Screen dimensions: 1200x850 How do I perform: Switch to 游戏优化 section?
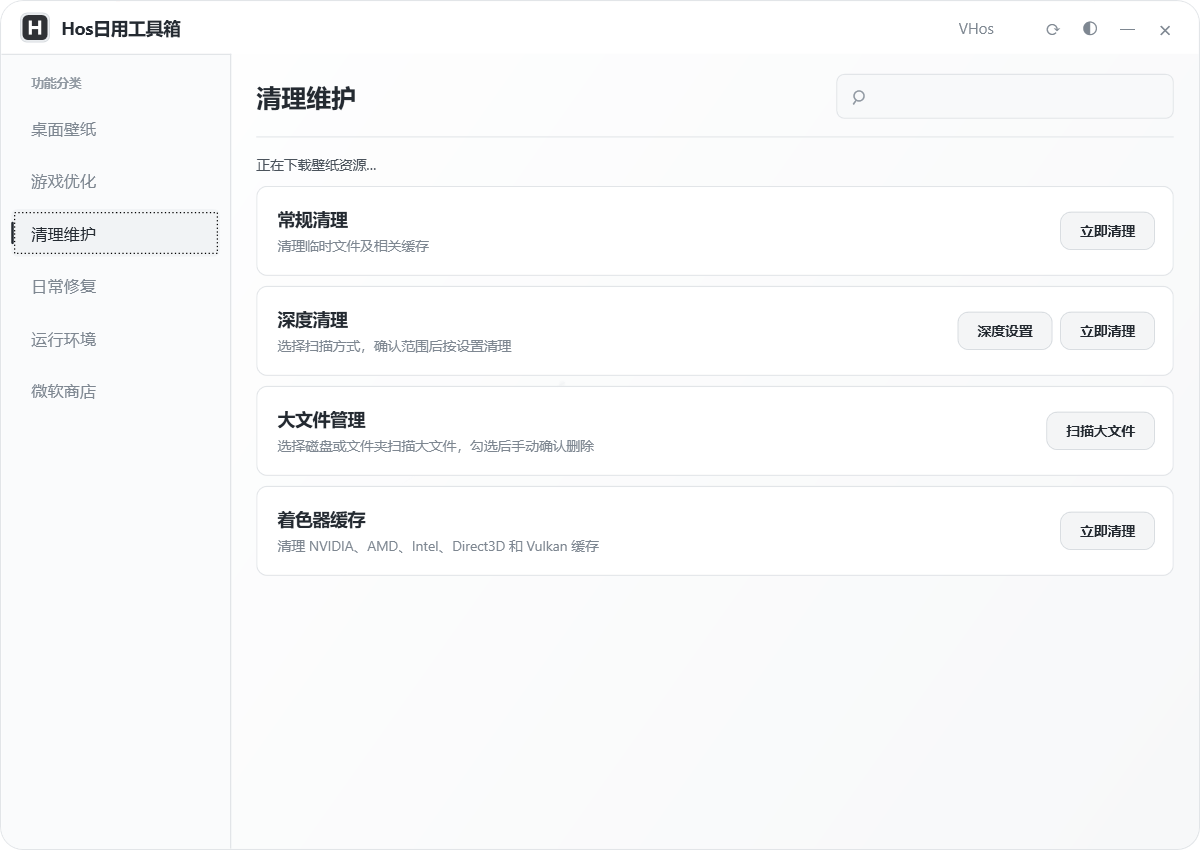point(115,181)
